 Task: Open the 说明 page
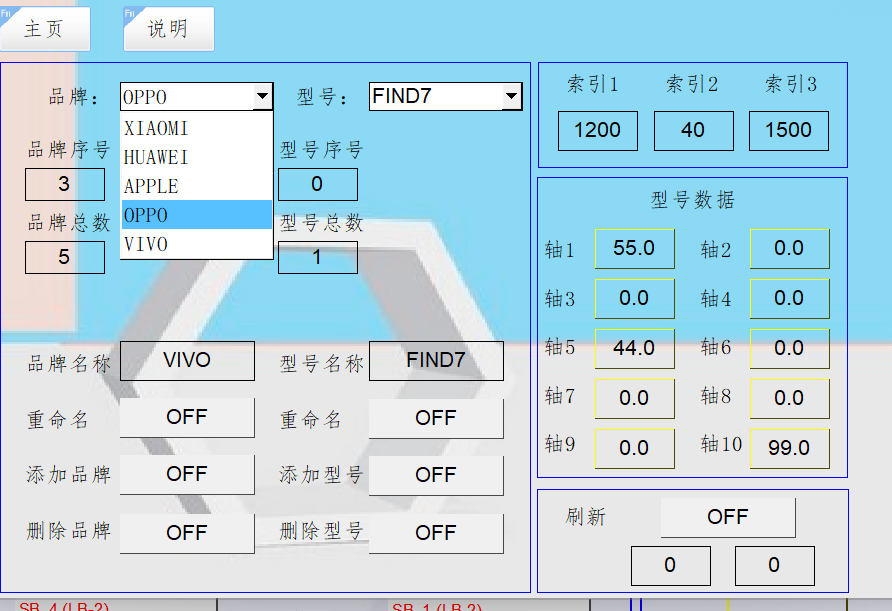pos(168,30)
